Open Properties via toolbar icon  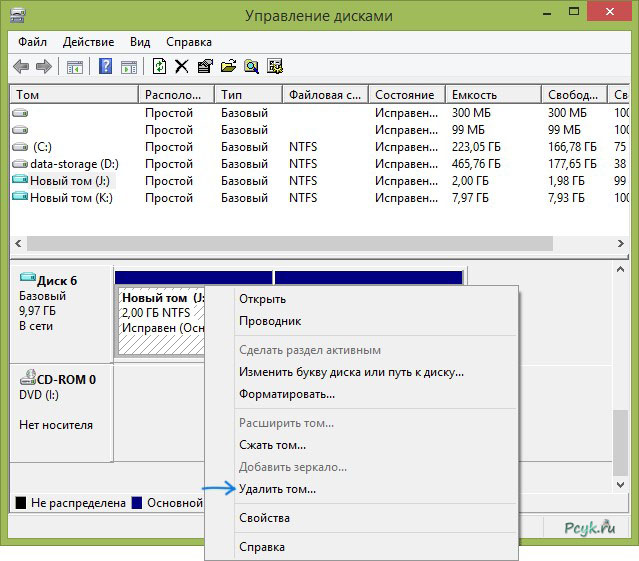205,67
